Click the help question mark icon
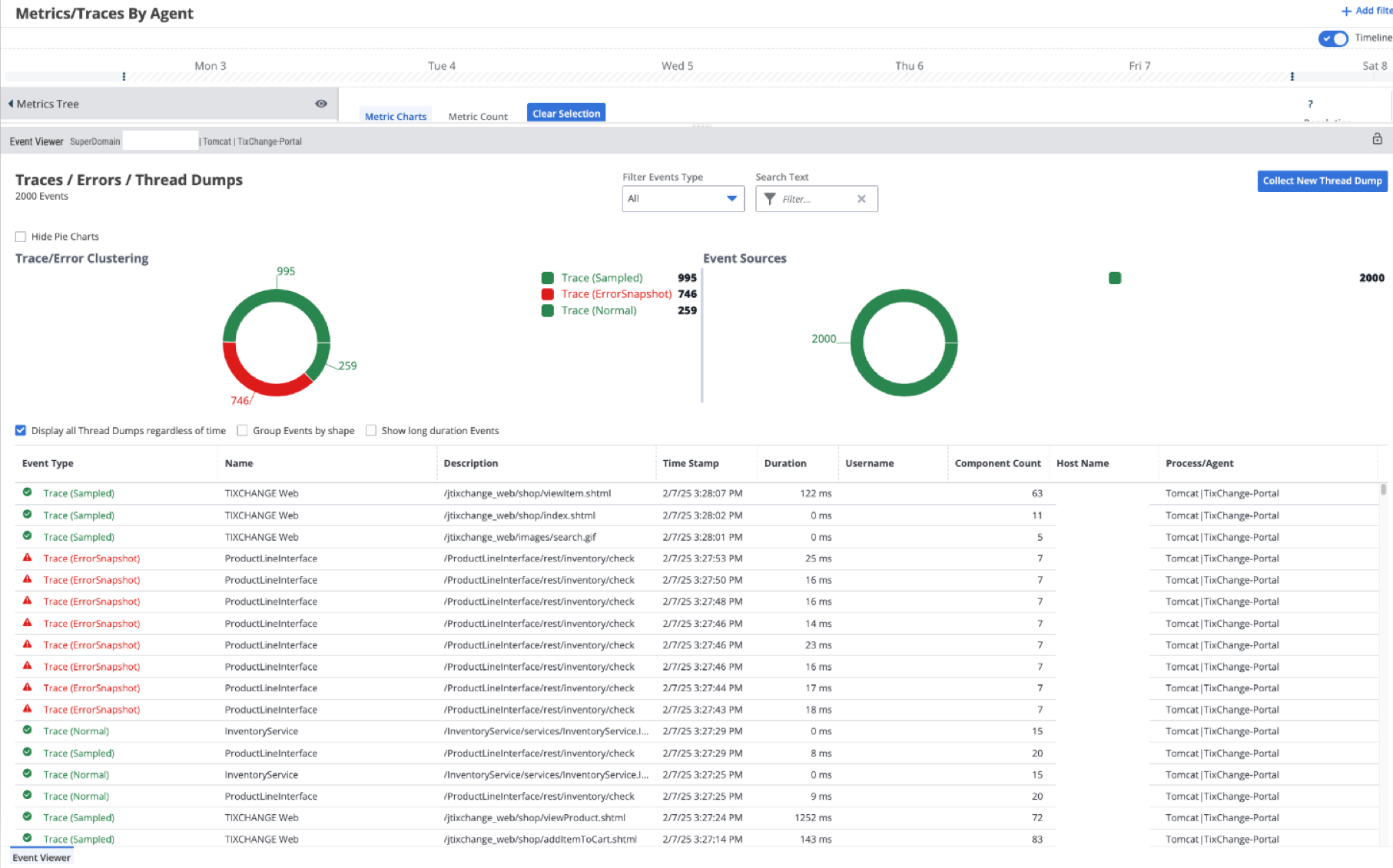Image resolution: width=1393 pixels, height=868 pixels. coord(1310,104)
